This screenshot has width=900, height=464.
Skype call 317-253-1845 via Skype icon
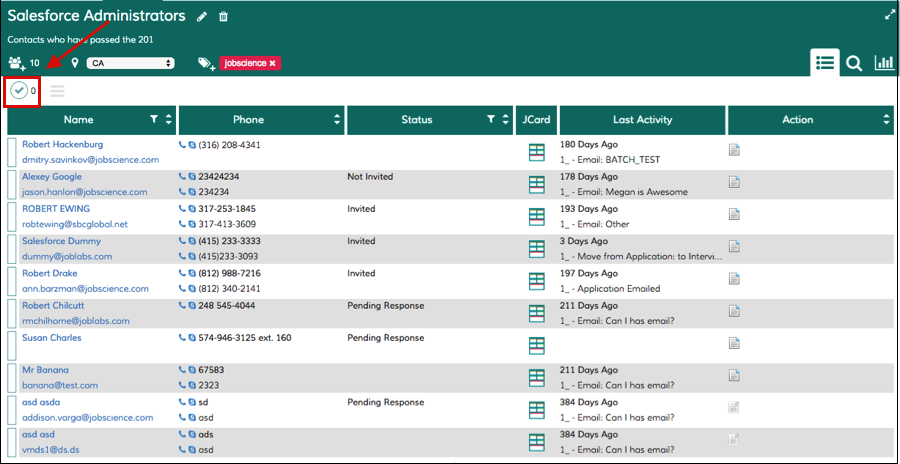tap(192, 209)
